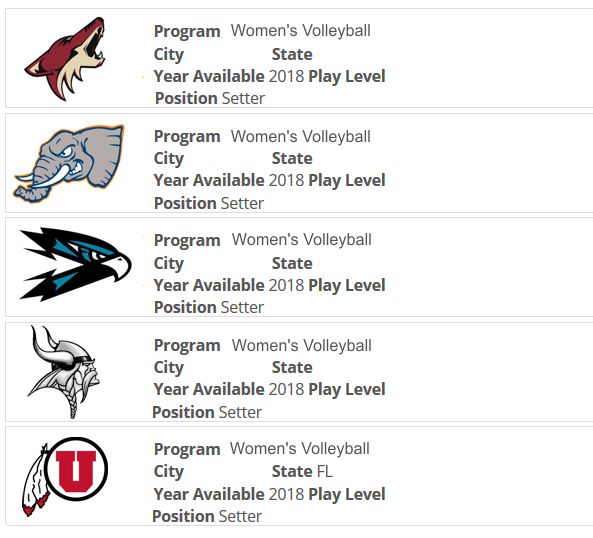Click the FL state value
Image resolution: width=593 pixels, height=538 pixels.
pos(324,471)
